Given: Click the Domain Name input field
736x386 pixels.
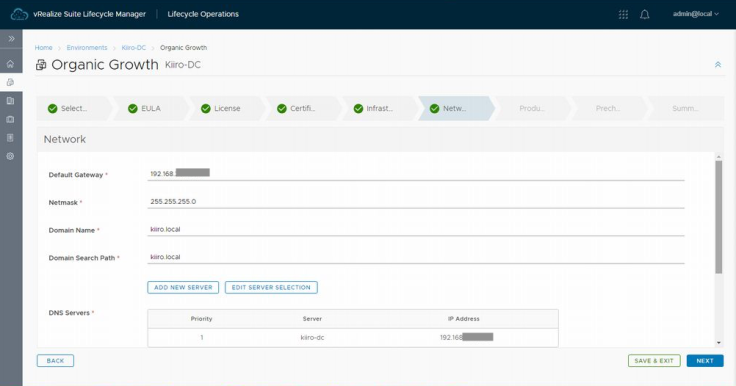Looking at the screenshot, I should tap(415, 229).
